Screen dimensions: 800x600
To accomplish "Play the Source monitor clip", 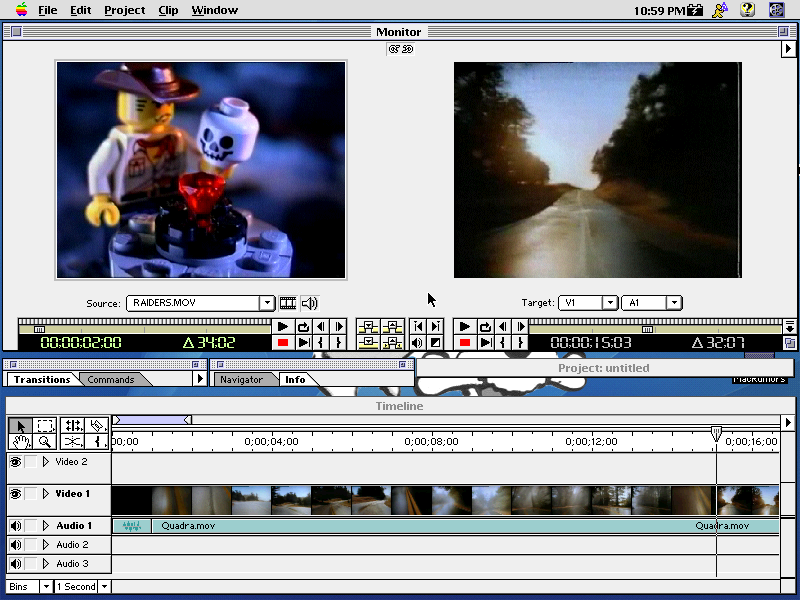I will pos(282,327).
